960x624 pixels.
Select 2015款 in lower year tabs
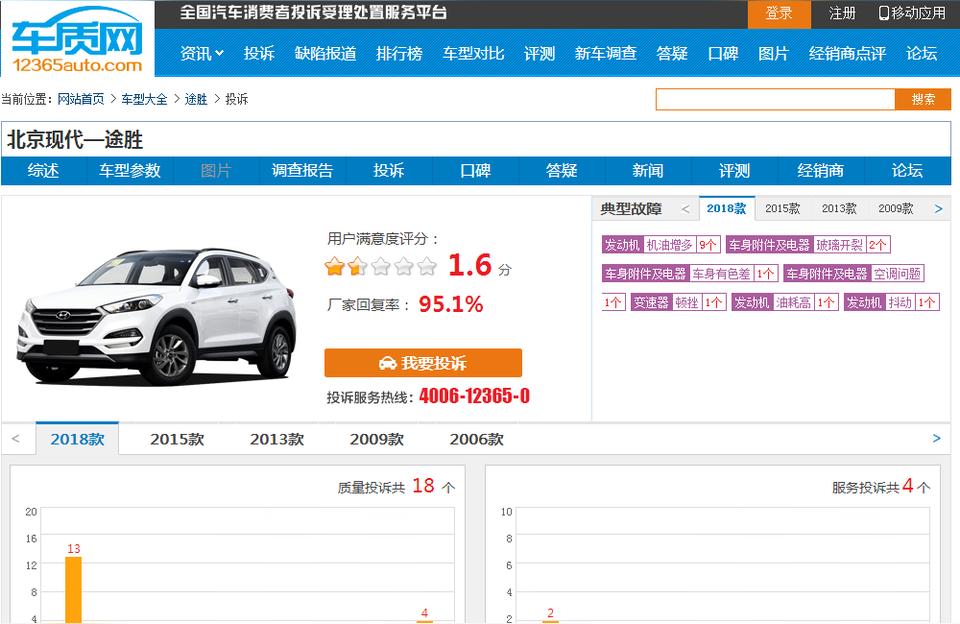177,439
